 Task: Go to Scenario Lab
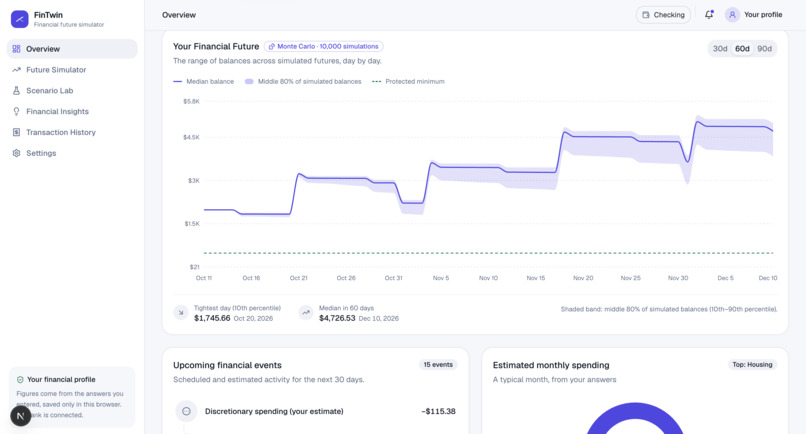tap(72, 91)
